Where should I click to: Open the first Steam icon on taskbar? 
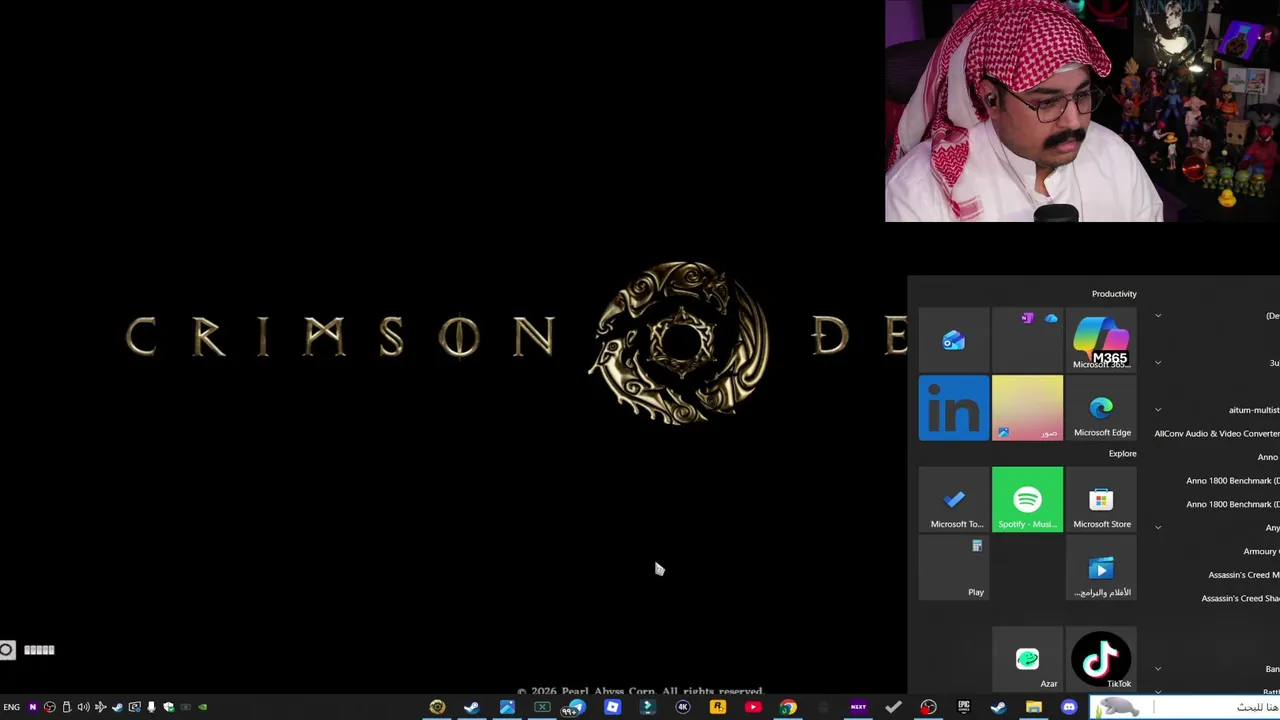coord(471,707)
